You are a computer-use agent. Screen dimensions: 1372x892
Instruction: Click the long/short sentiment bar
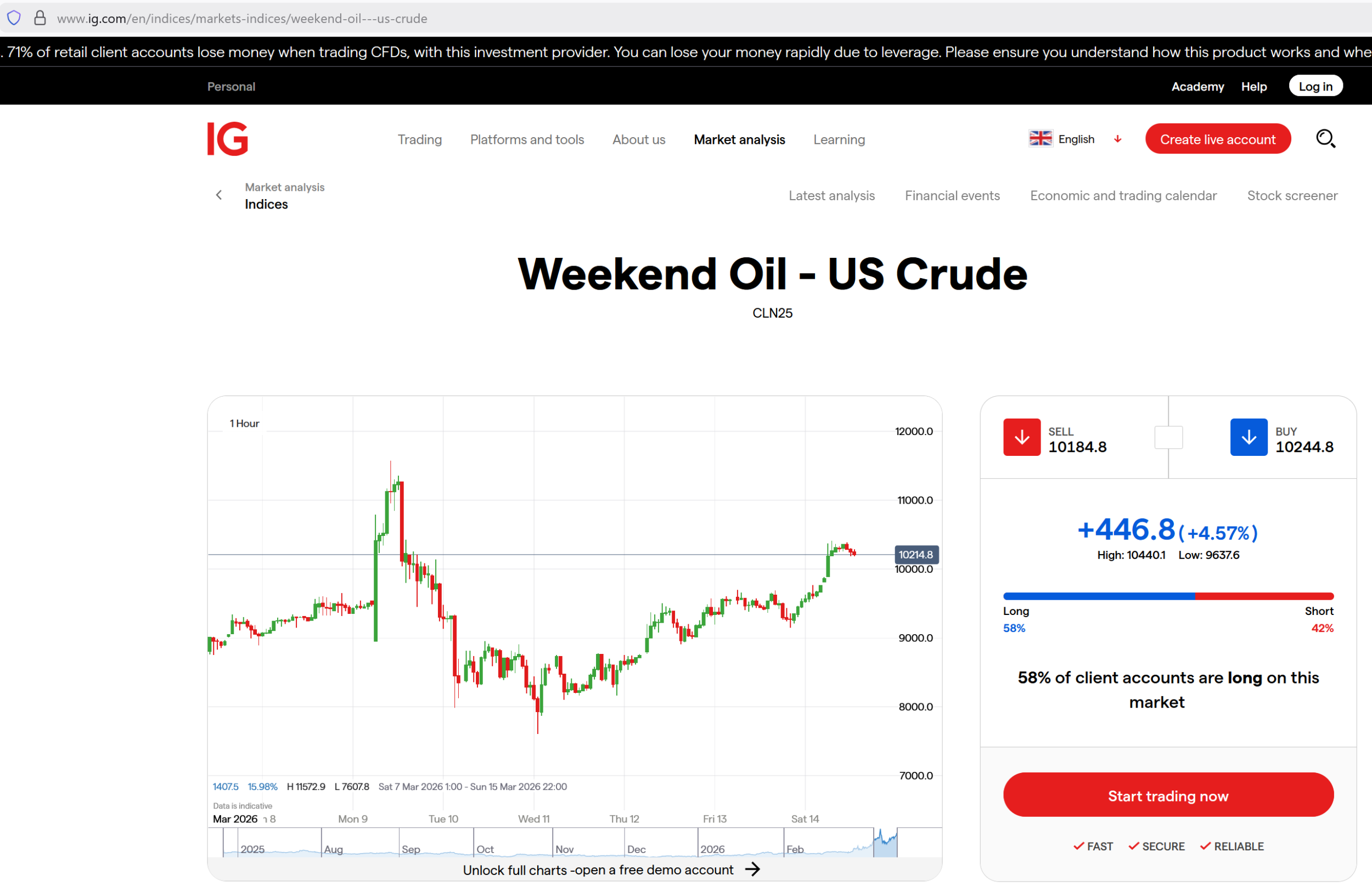(x=1168, y=596)
